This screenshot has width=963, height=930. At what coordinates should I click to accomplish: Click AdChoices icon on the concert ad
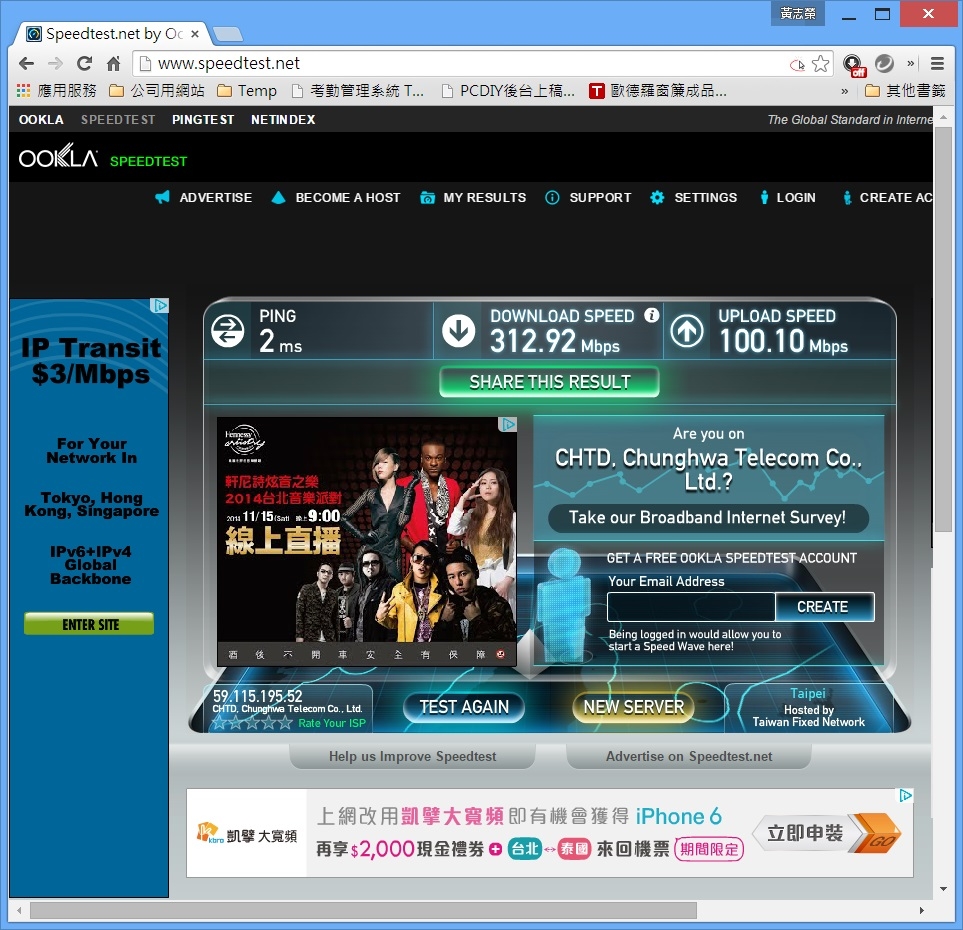click(x=508, y=424)
